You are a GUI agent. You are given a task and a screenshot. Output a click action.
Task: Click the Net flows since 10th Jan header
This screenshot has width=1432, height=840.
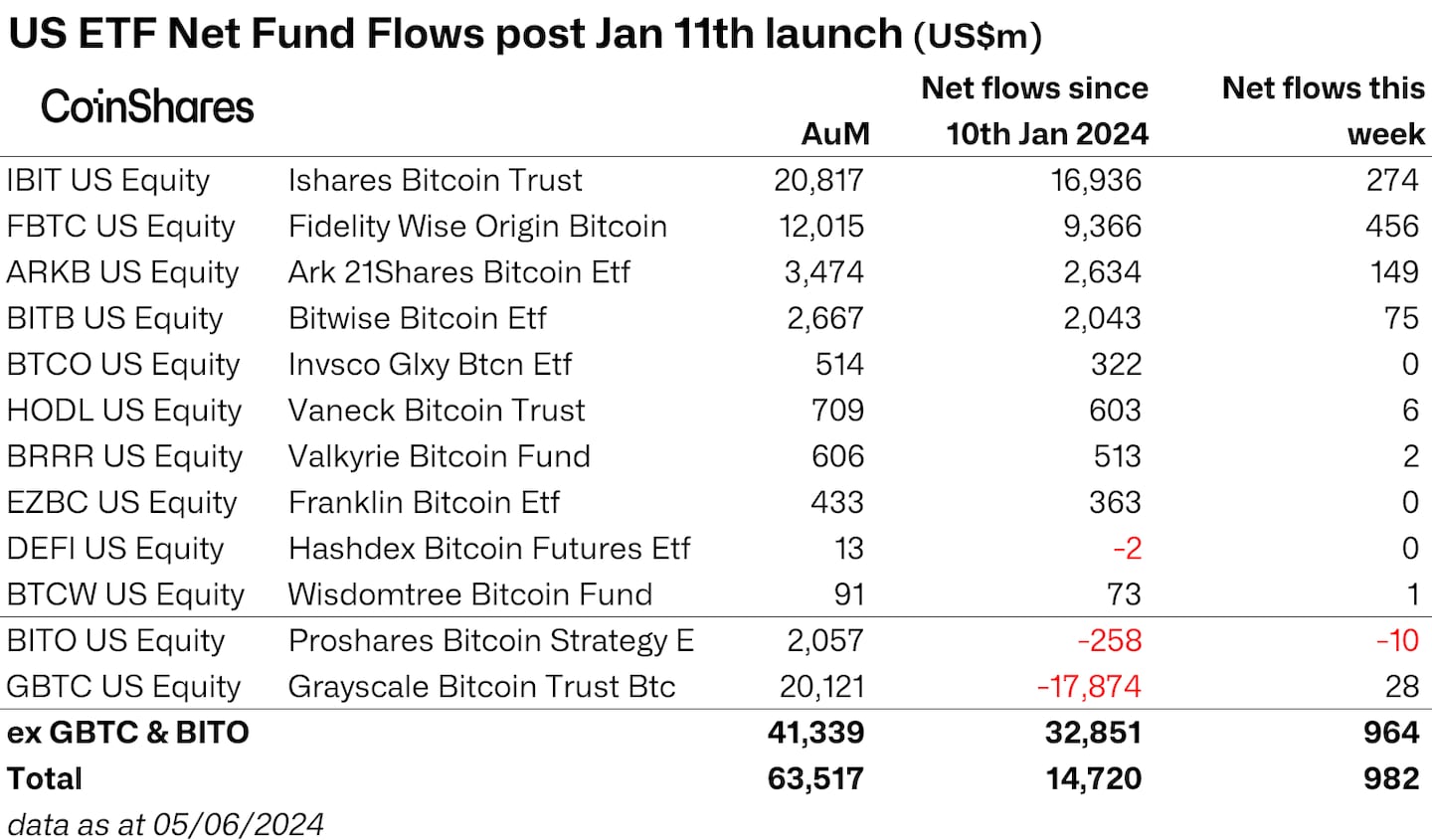pos(1034,110)
